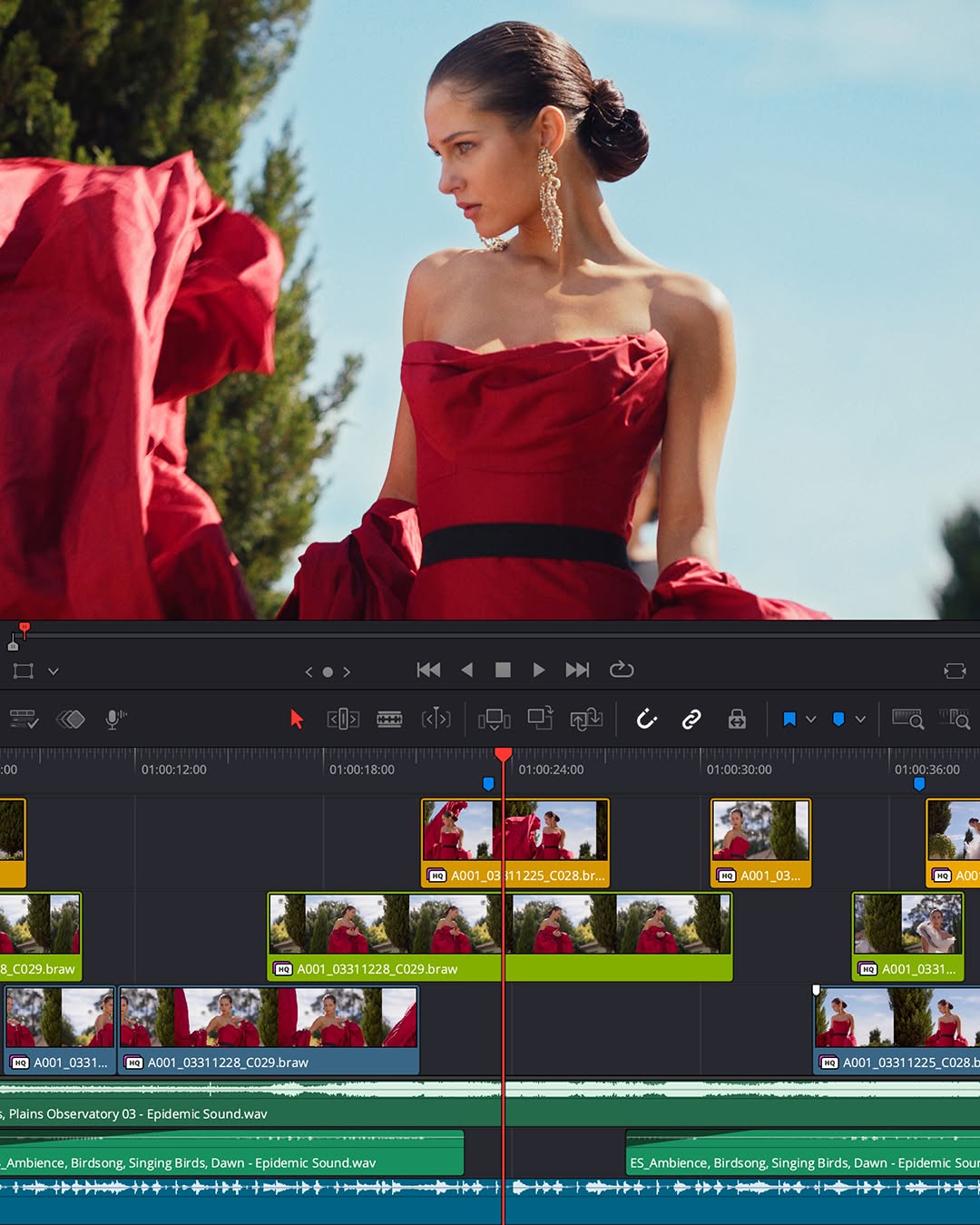Open the flag color dropdown arrow

pyautogui.click(x=811, y=720)
